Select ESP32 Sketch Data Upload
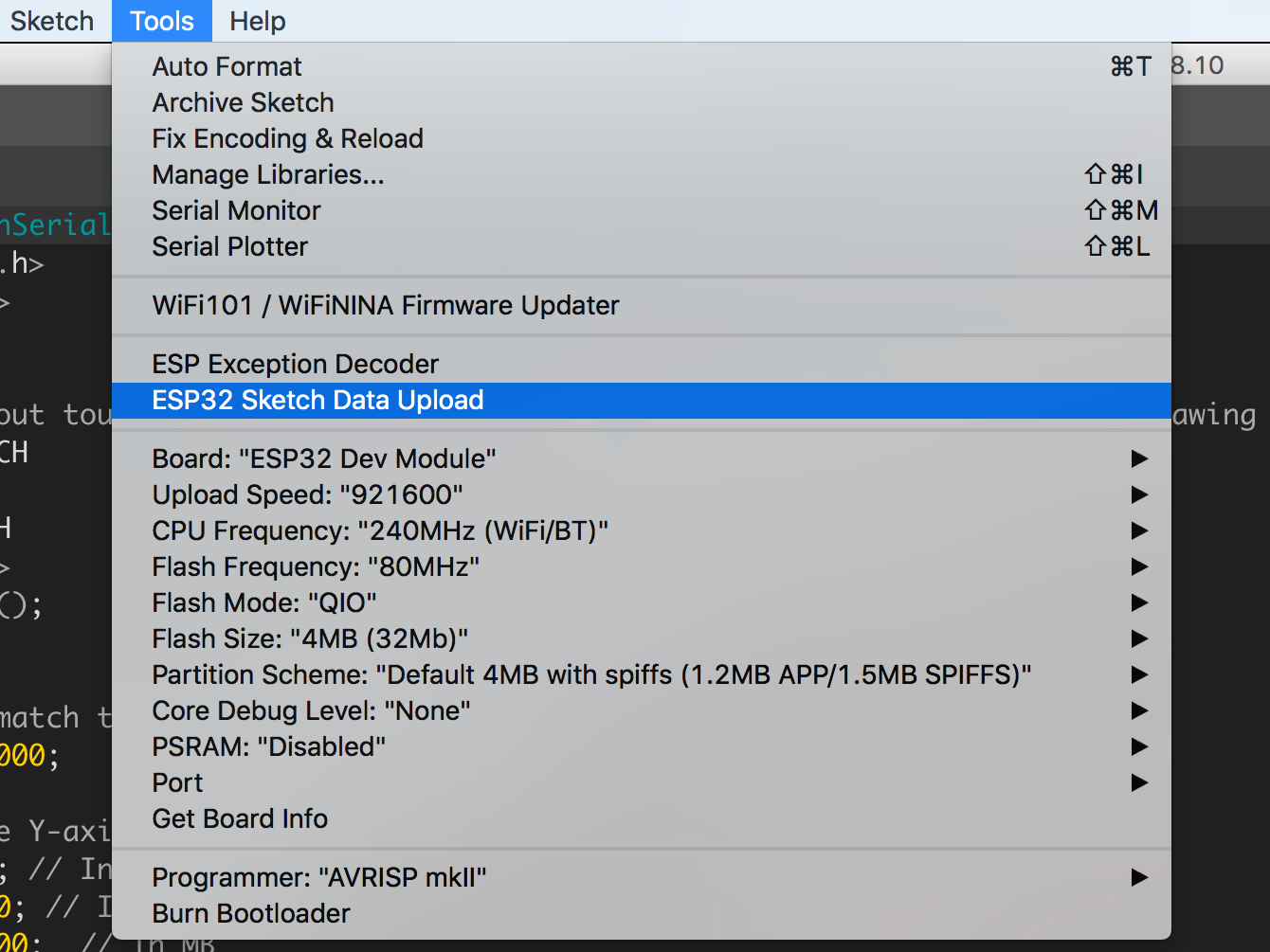 [317, 400]
